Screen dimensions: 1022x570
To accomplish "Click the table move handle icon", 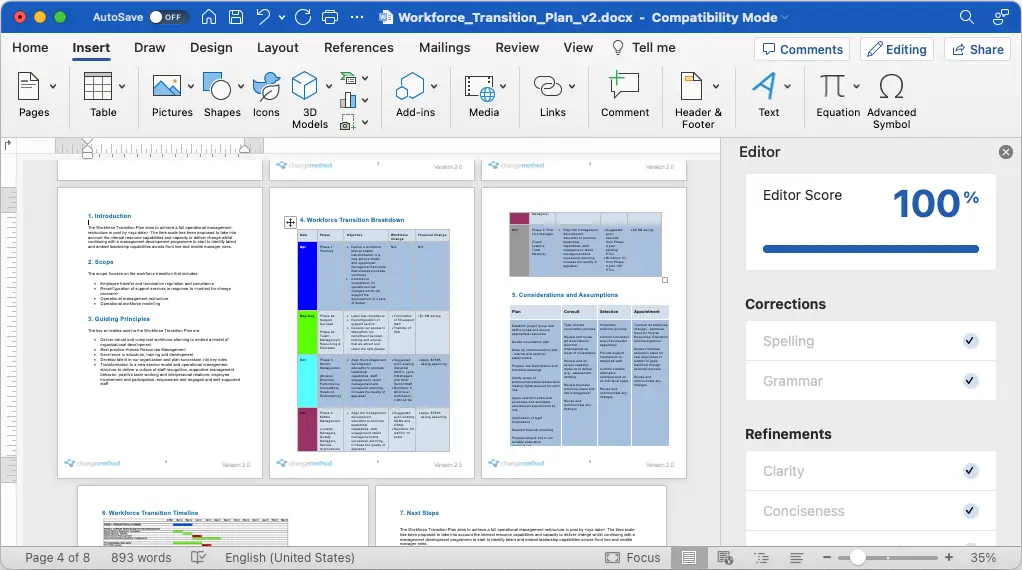I will pyautogui.click(x=290, y=222).
